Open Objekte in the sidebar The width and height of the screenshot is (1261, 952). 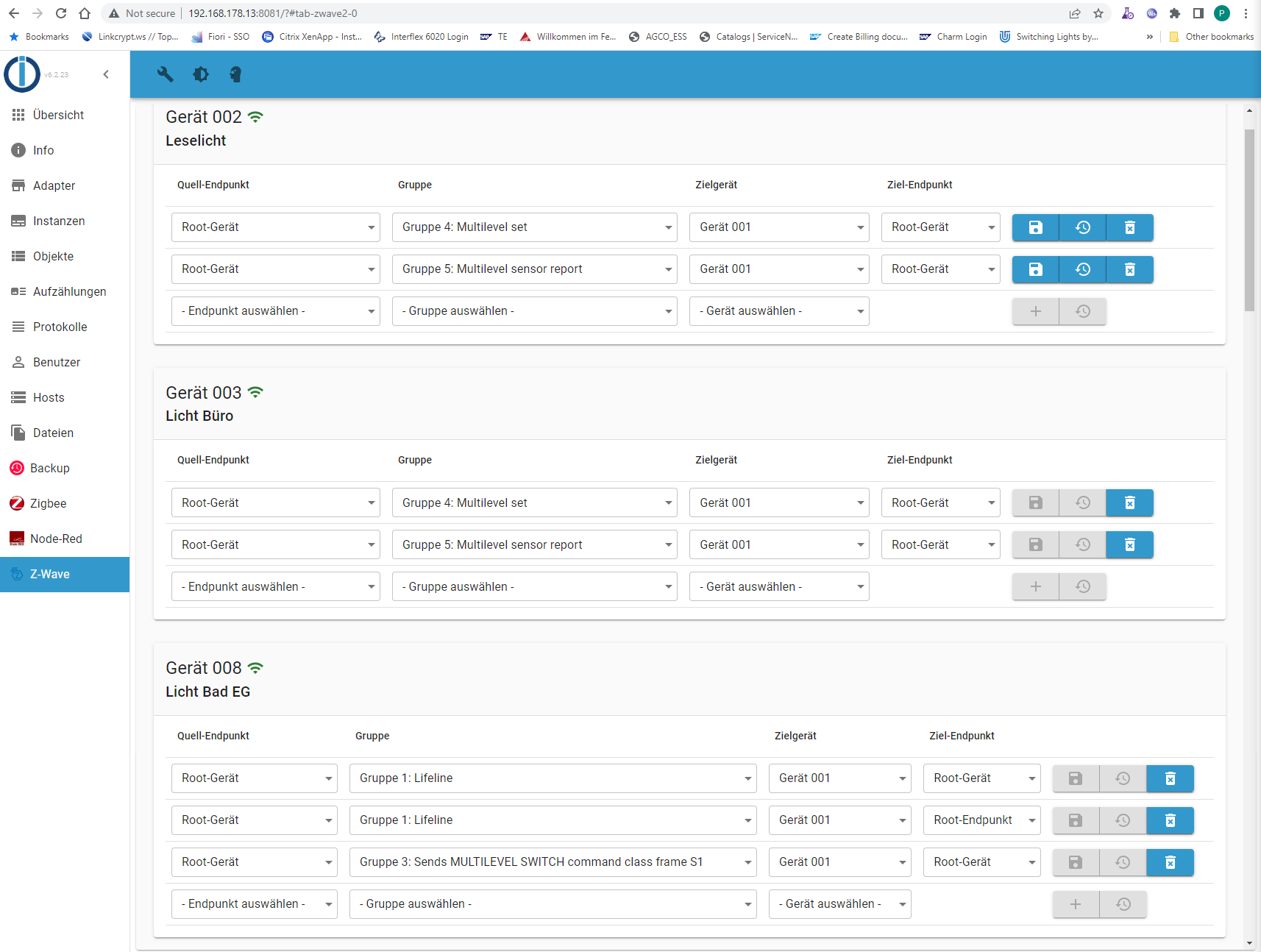click(x=65, y=256)
